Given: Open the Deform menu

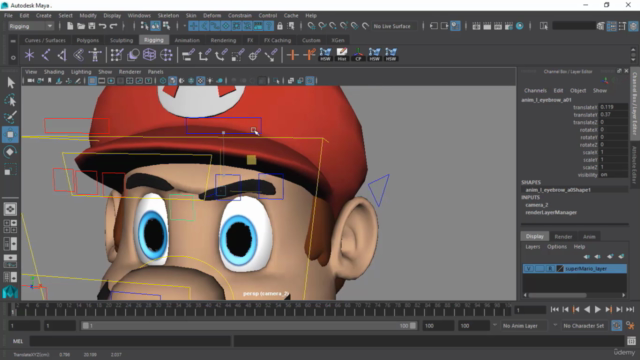Looking at the screenshot, I should [x=212, y=16].
